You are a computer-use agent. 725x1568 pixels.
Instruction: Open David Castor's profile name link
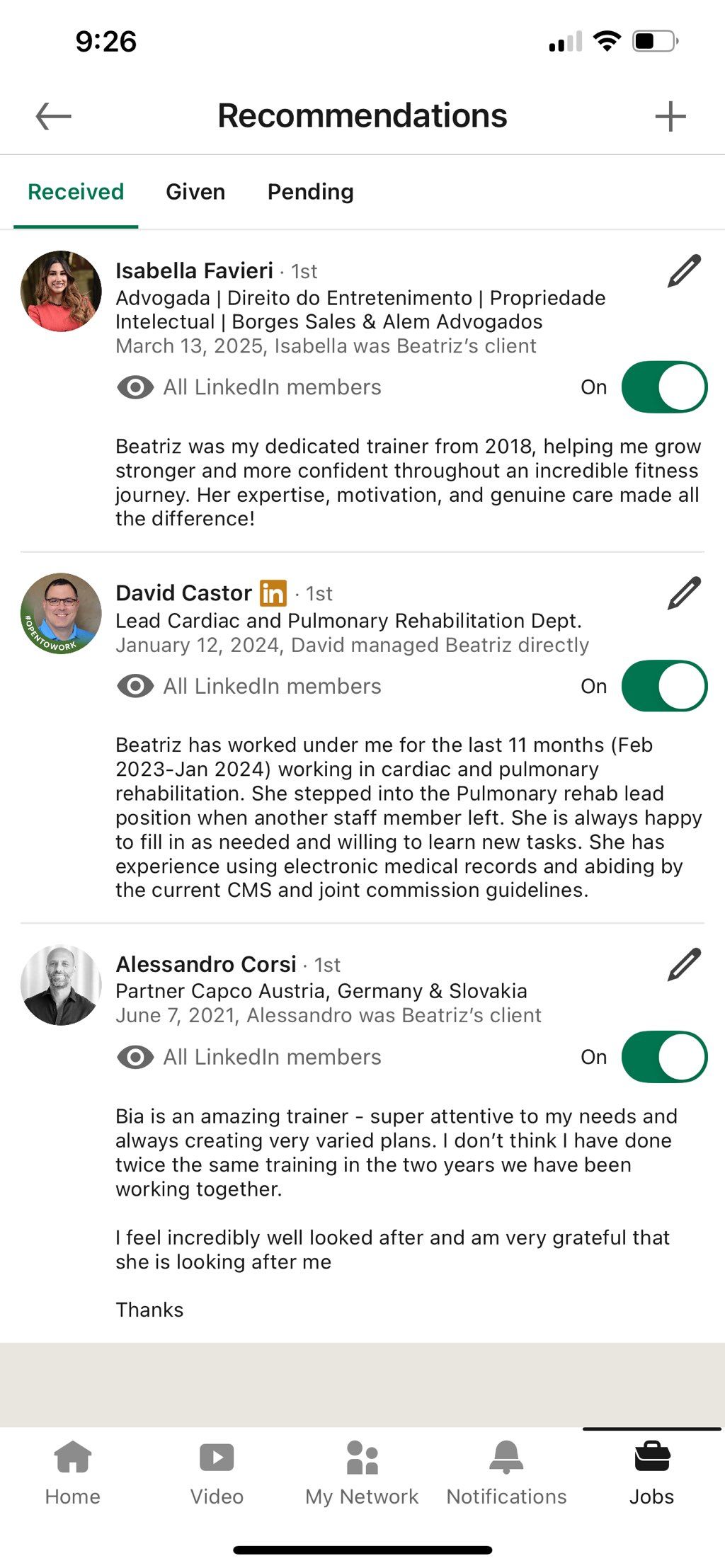183,593
